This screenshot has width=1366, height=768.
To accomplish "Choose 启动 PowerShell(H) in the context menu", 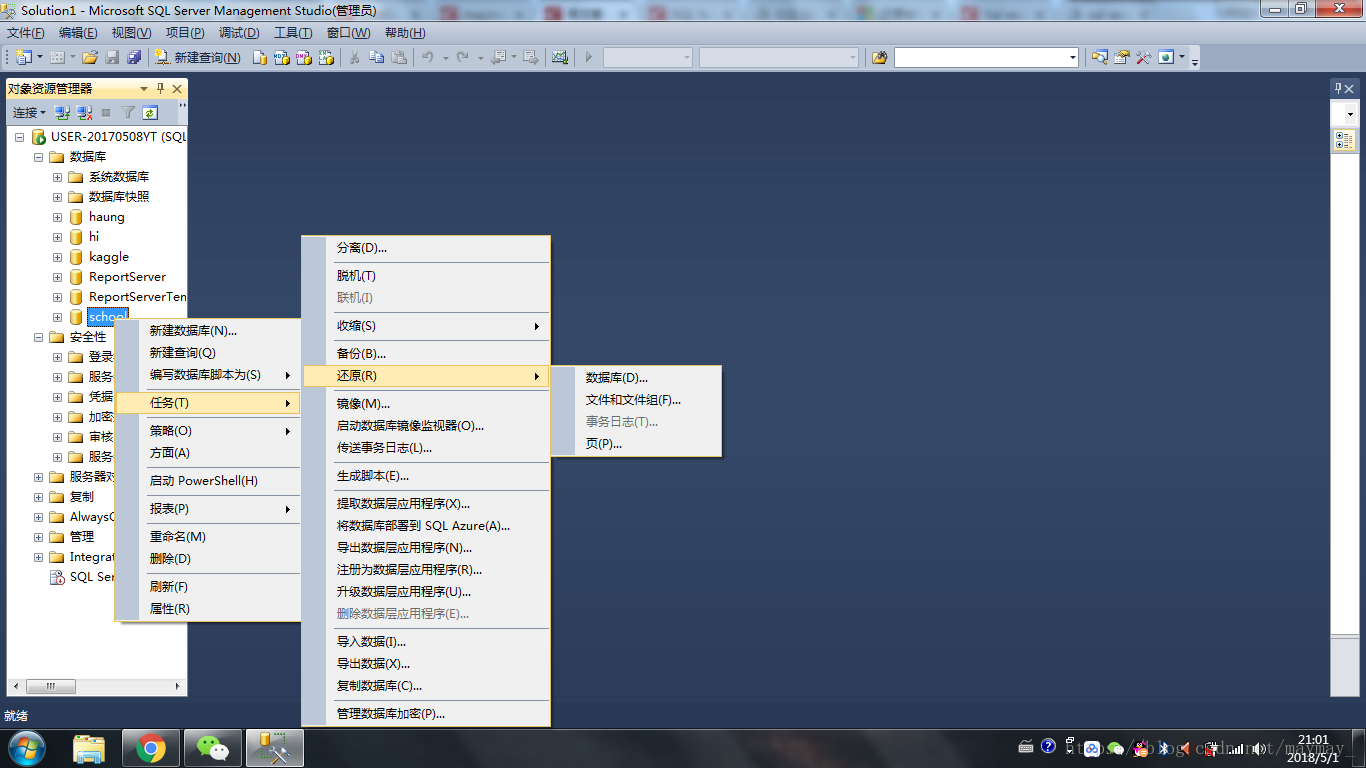I will pyautogui.click(x=208, y=481).
